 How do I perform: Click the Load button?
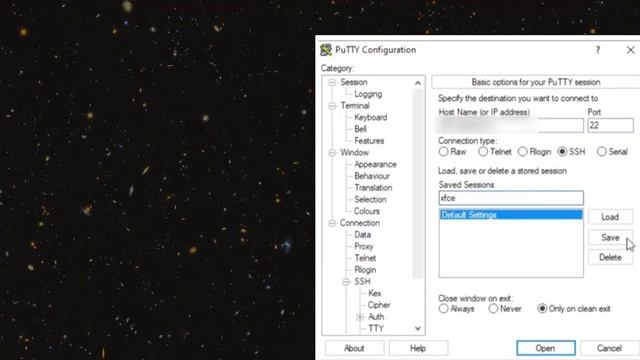(x=610, y=217)
